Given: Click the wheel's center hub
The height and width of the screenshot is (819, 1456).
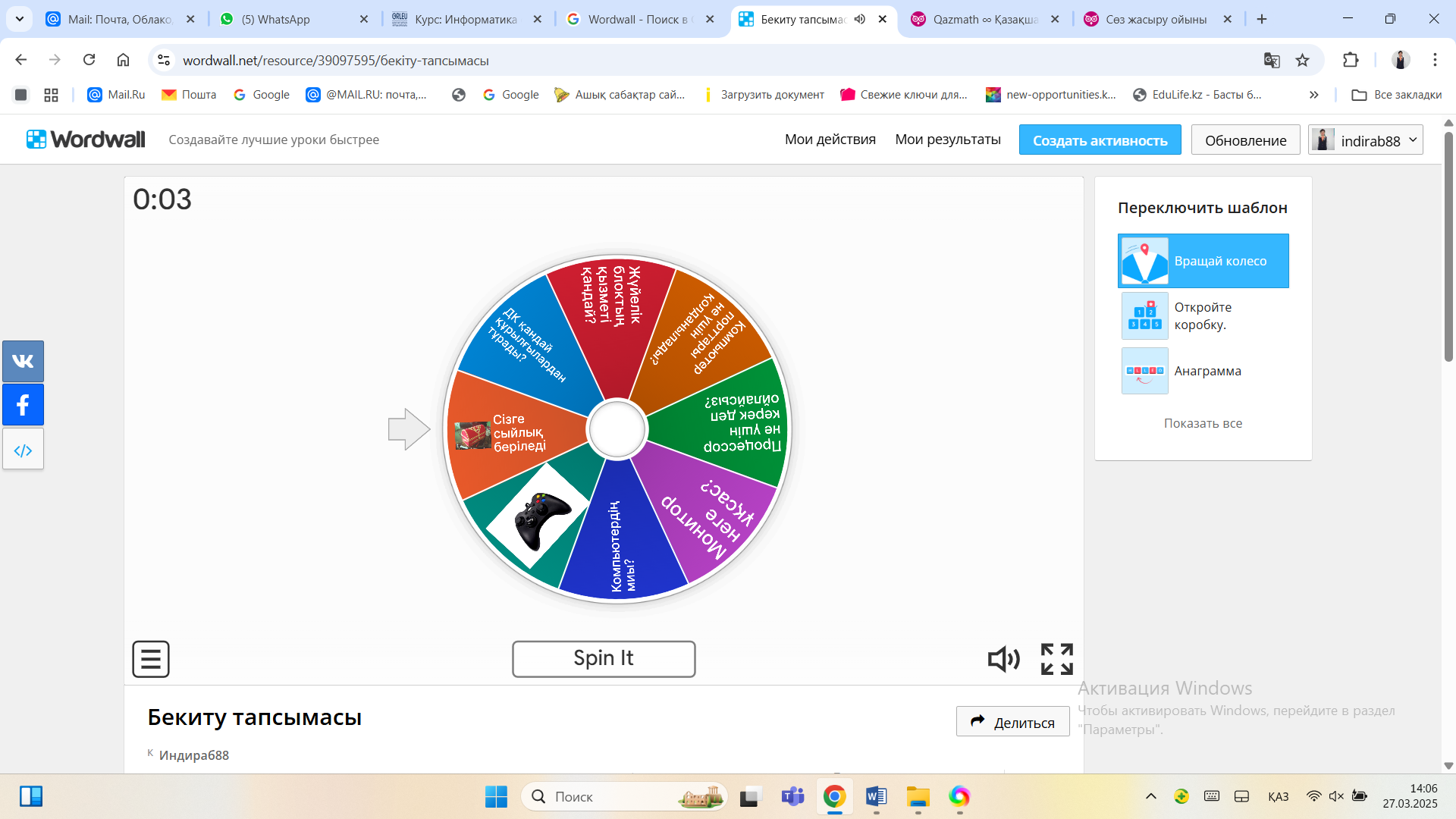Looking at the screenshot, I should (x=617, y=429).
